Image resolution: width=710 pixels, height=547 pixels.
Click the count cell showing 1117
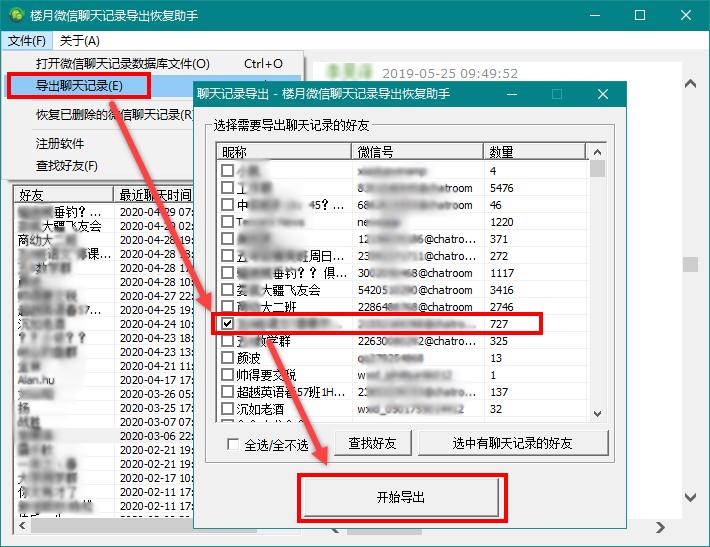(x=502, y=273)
